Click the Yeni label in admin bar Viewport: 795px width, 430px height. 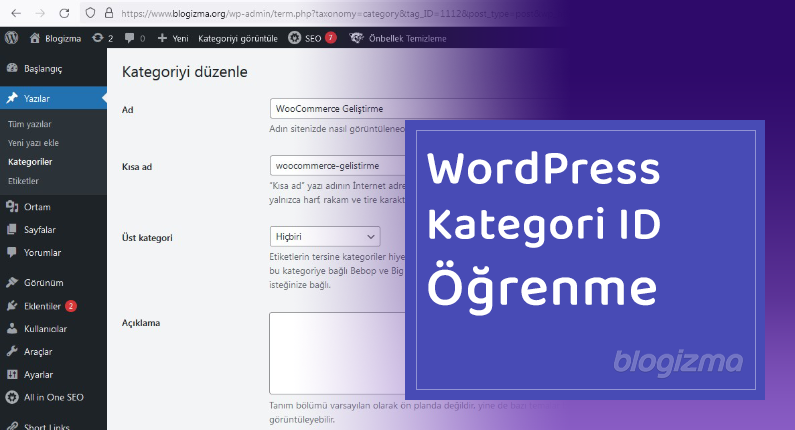click(x=180, y=39)
